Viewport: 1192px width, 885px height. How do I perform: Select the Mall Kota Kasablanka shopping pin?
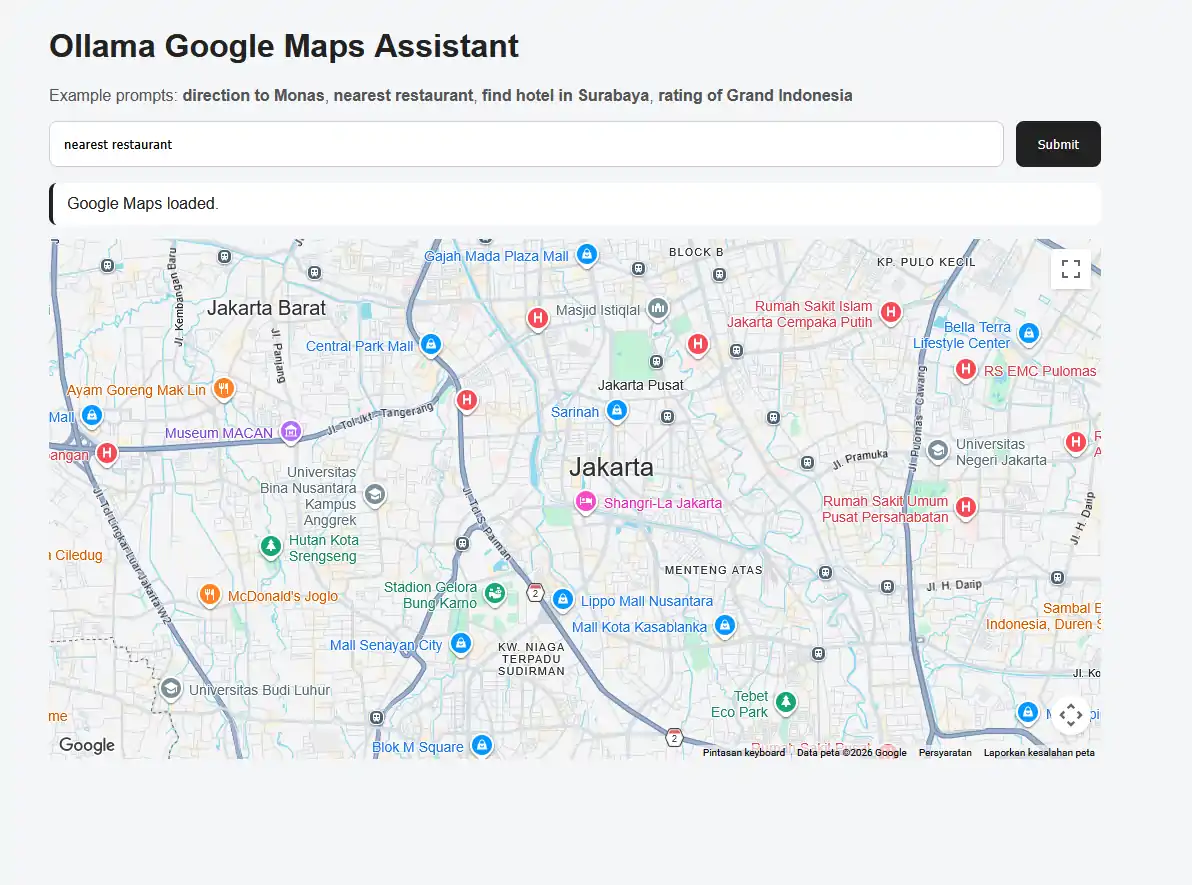click(724, 625)
